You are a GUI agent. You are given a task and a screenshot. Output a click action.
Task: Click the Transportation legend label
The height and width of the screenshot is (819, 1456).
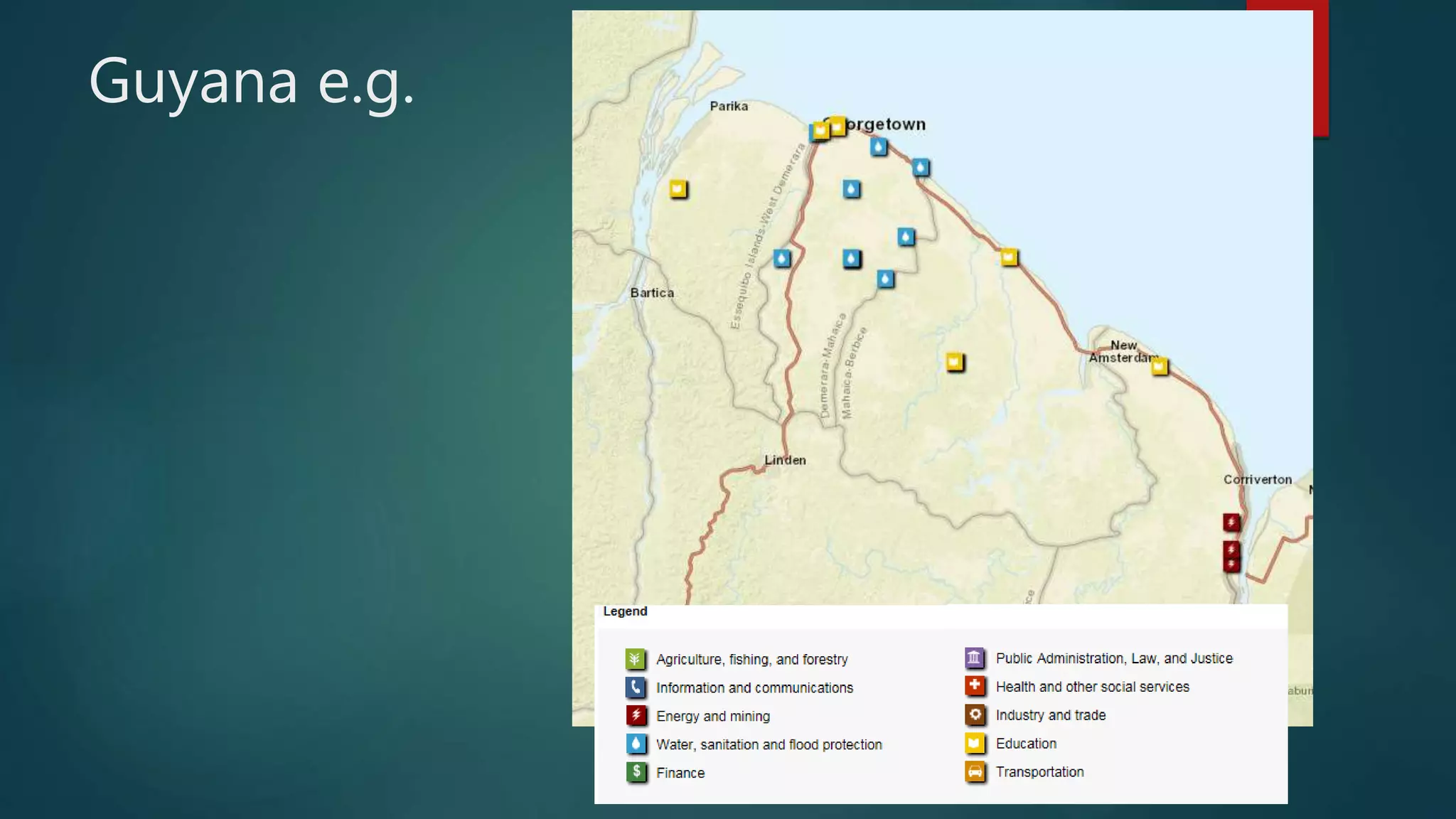pos(1039,772)
